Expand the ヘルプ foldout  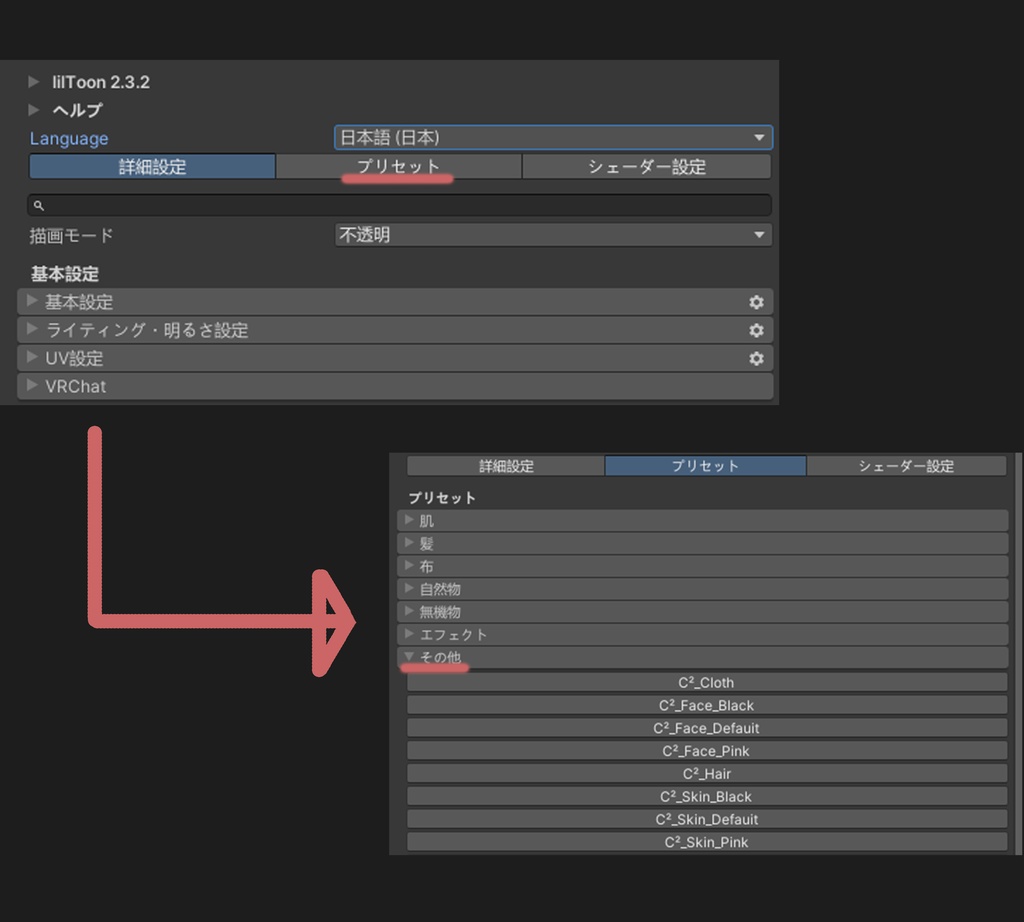33,110
